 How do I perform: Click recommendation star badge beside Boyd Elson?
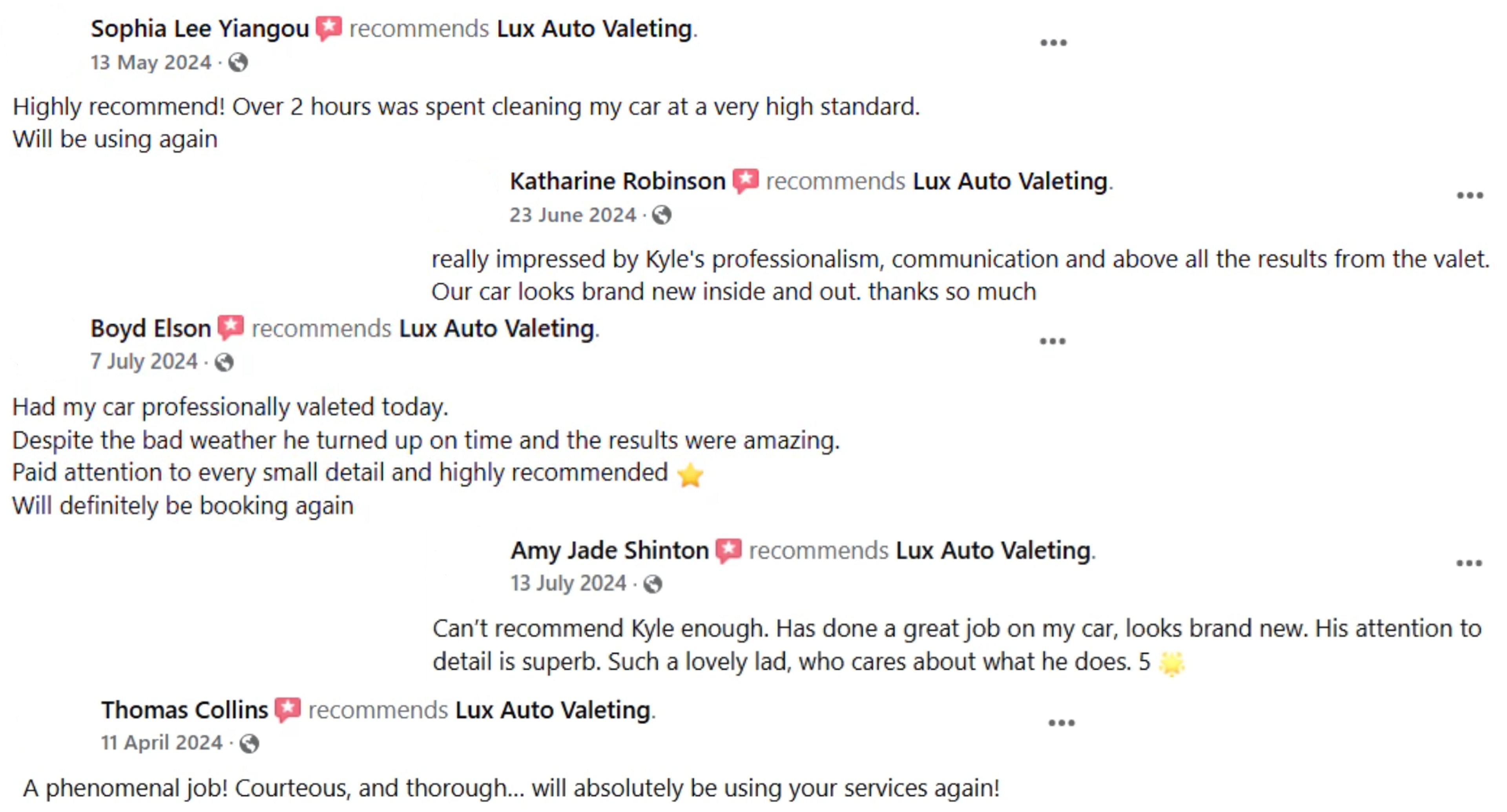click(230, 328)
